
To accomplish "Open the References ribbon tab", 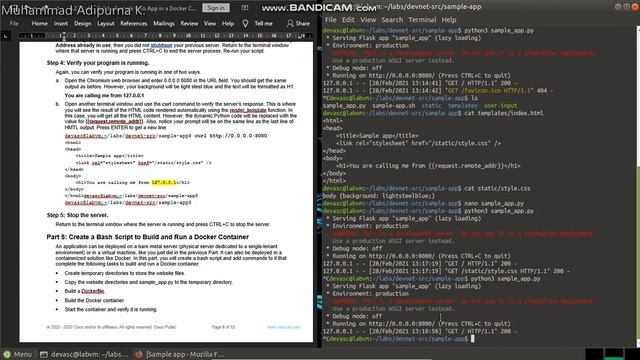I will pos(133,24).
